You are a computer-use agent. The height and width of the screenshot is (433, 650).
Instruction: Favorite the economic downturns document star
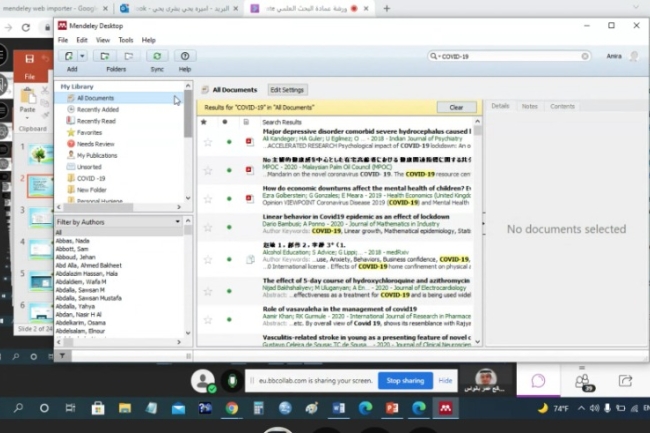[208, 199]
